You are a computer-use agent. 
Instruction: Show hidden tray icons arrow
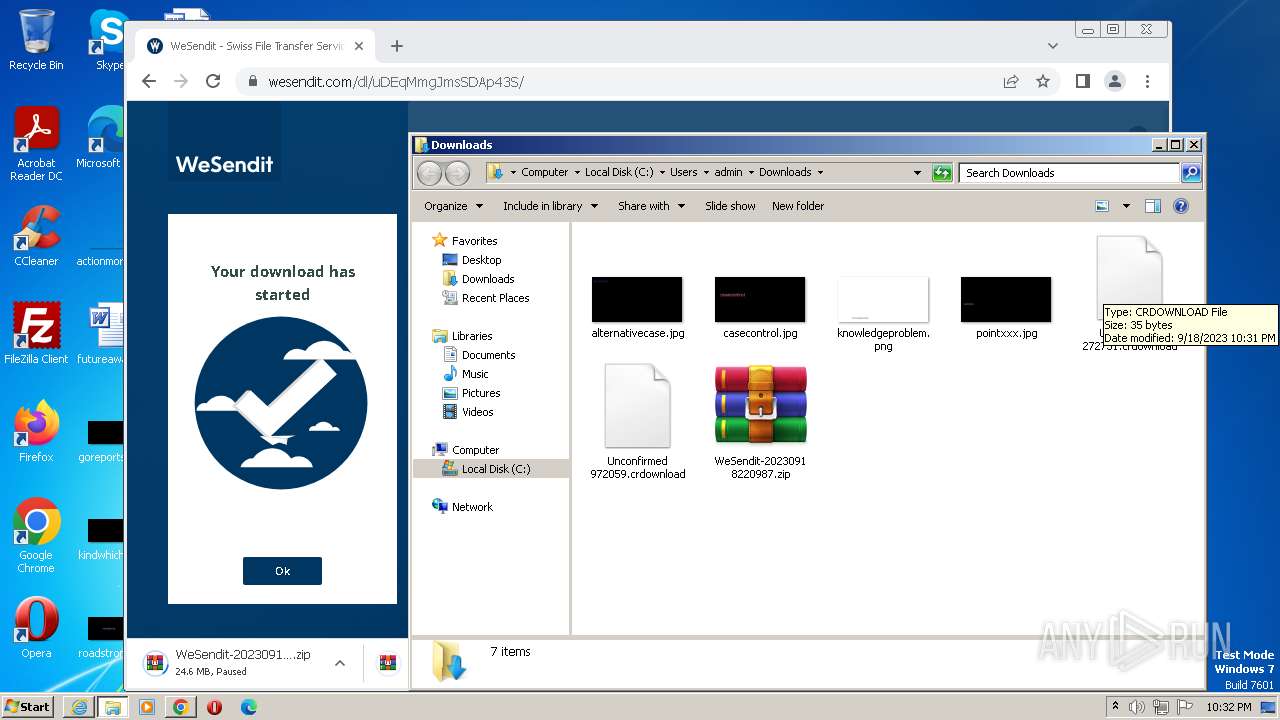point(1115,707)
